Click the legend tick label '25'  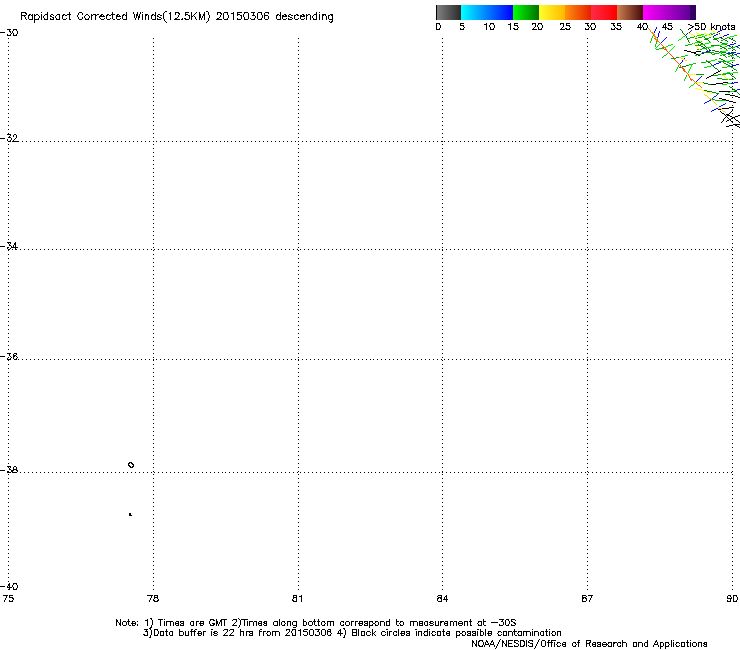tap(565, 27)
